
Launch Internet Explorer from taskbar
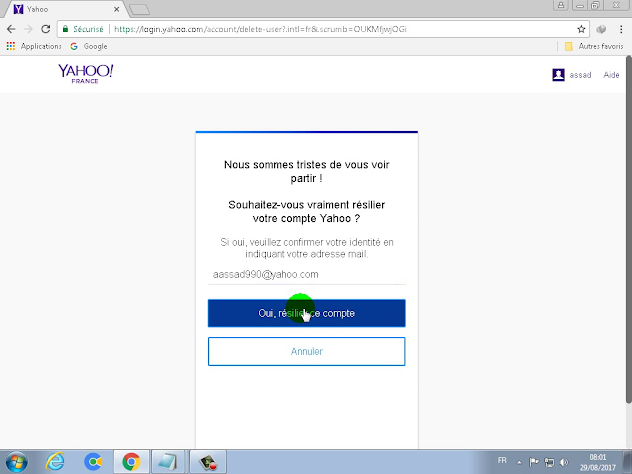[55, 462]
